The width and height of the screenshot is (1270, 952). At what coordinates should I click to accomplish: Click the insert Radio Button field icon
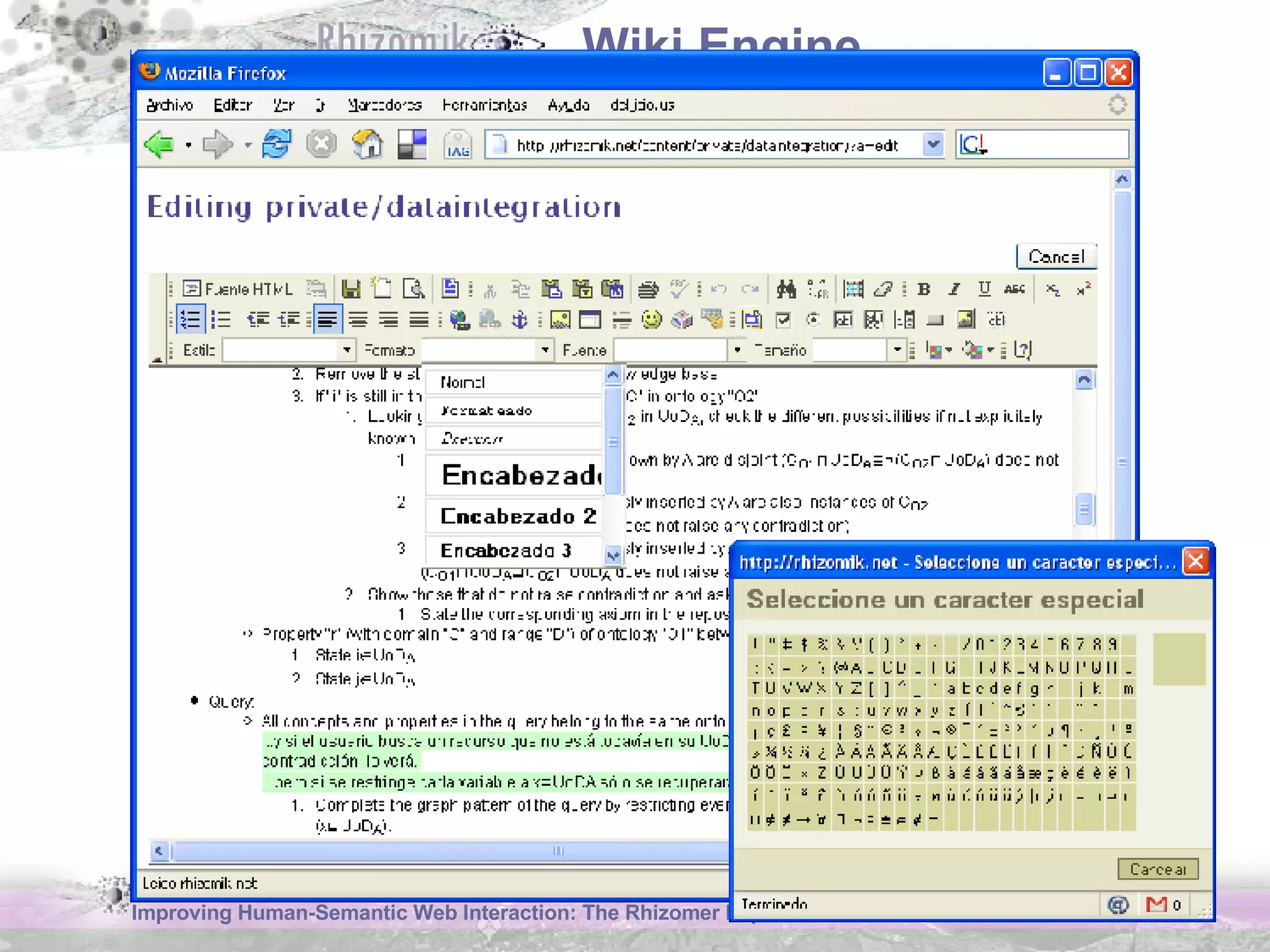coord(813,320)
